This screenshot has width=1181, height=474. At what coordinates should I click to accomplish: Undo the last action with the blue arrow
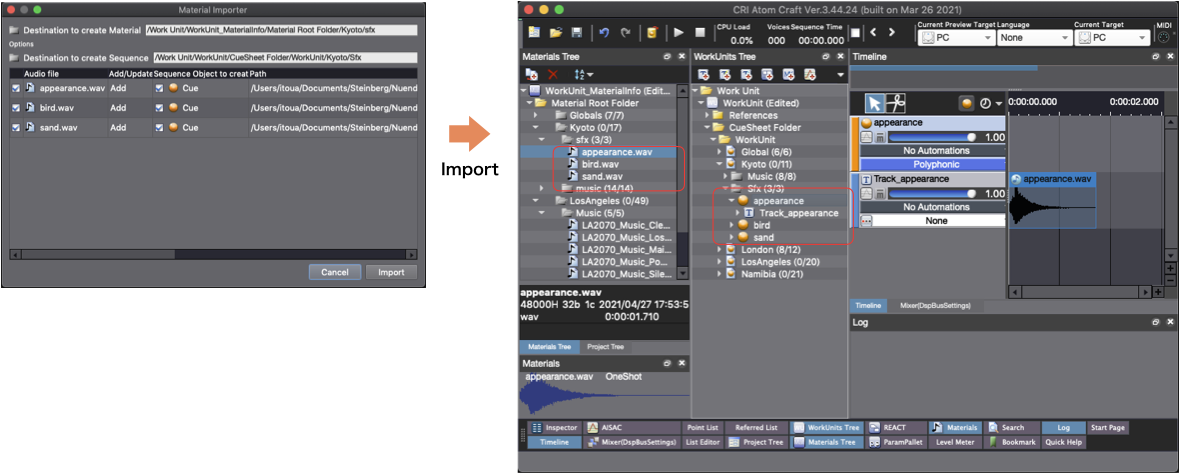604,32
